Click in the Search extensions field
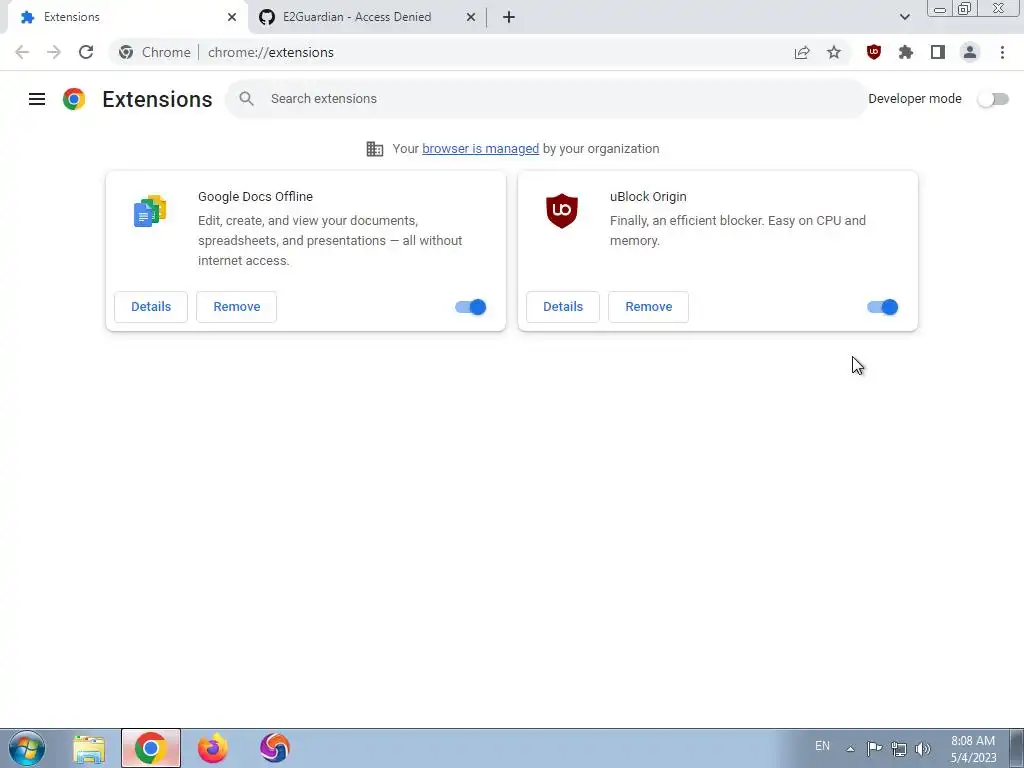This screenshot has width=1024, height=768. click(x=546, y=99)
